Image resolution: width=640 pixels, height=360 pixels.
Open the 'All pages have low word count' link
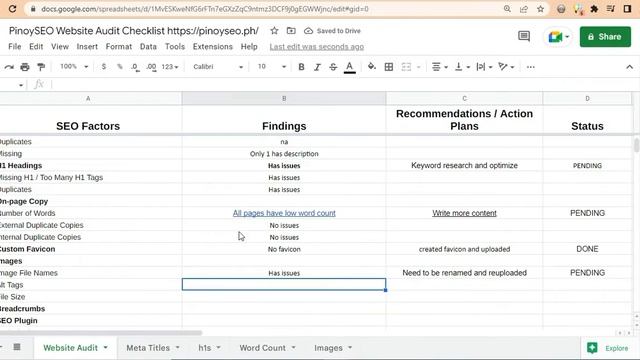pos(284,213)
